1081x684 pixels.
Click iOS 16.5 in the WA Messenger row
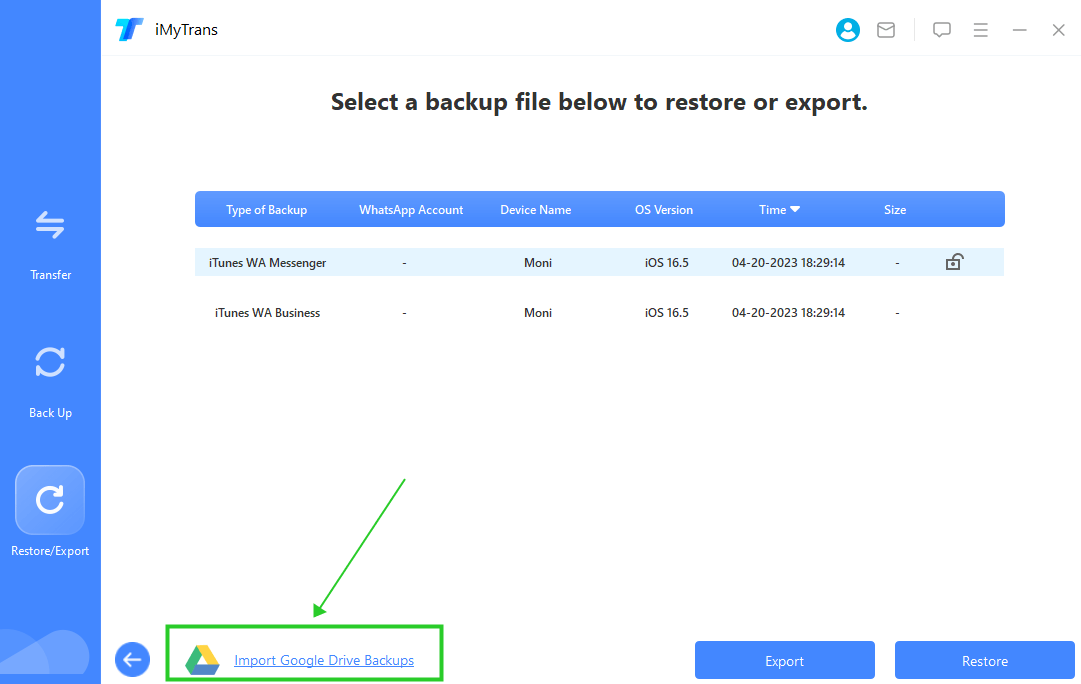pyautogui.click(x=667, y=263)
